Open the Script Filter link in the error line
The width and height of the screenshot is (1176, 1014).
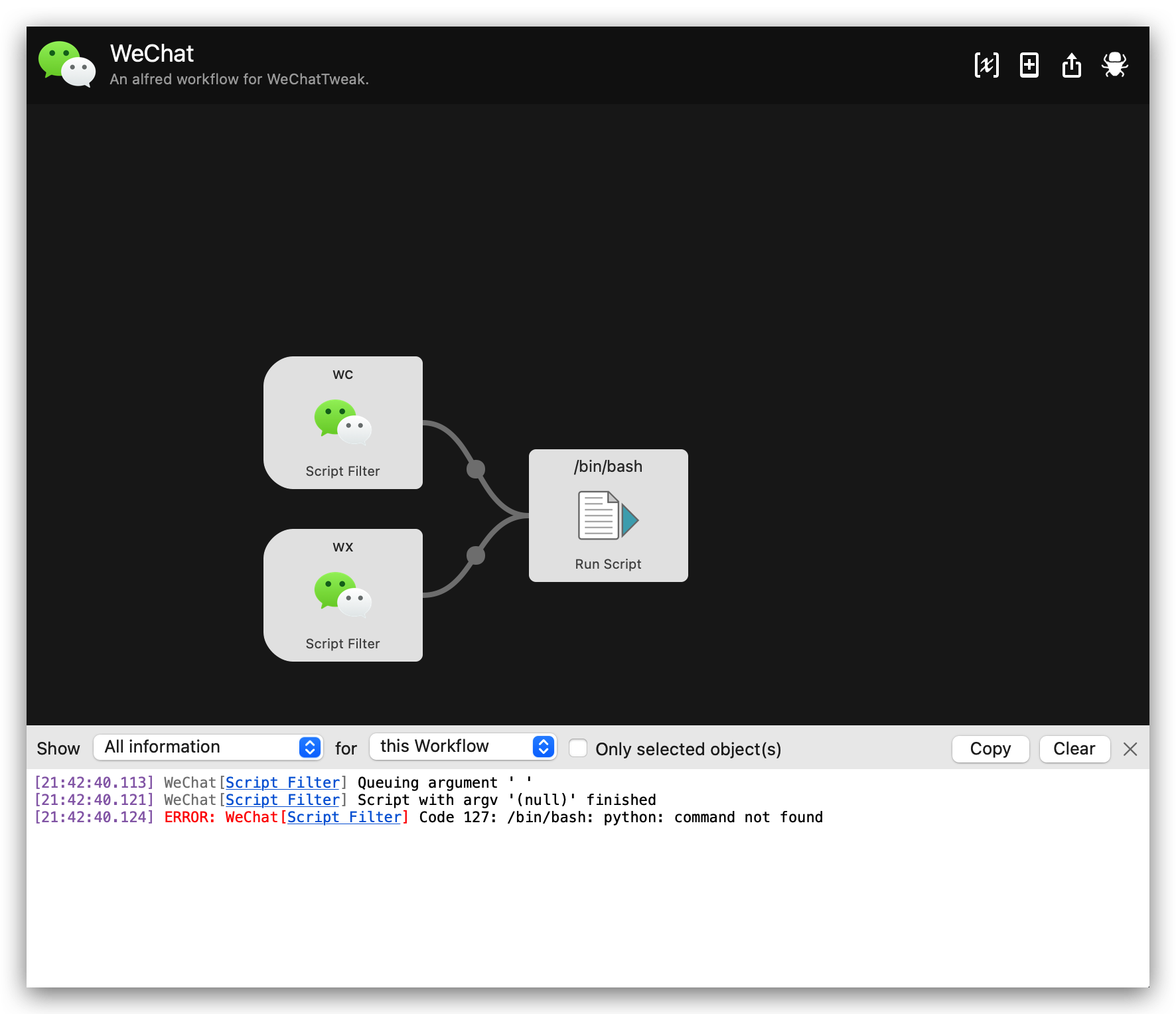point(344,817)
